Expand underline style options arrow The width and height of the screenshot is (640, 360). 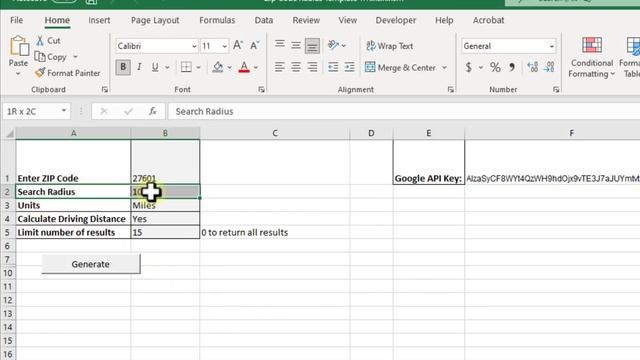click(x=167, y=67)
